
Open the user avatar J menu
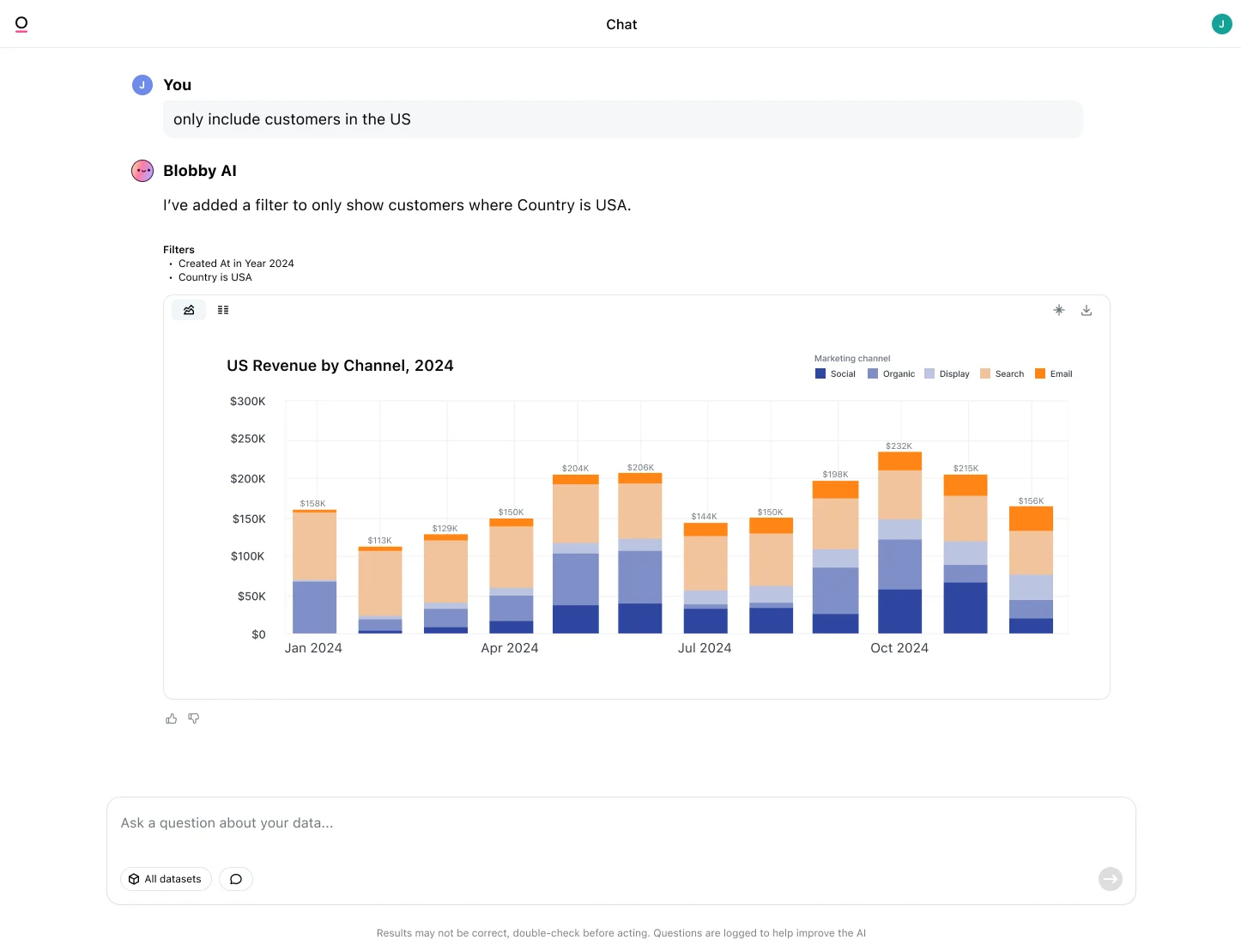coord(1221,24)
